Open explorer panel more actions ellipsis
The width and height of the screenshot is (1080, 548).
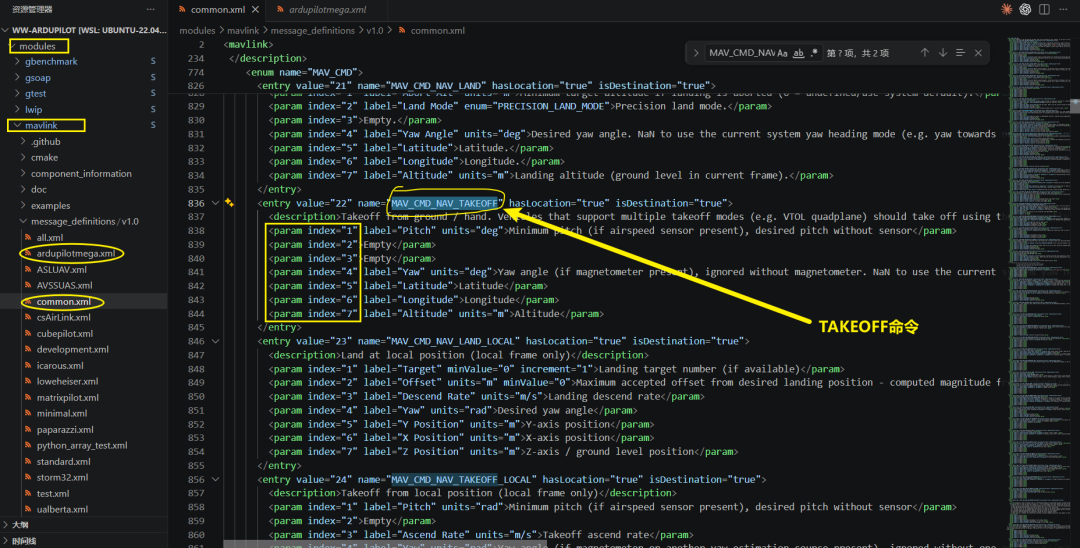(x=150, y=9)
